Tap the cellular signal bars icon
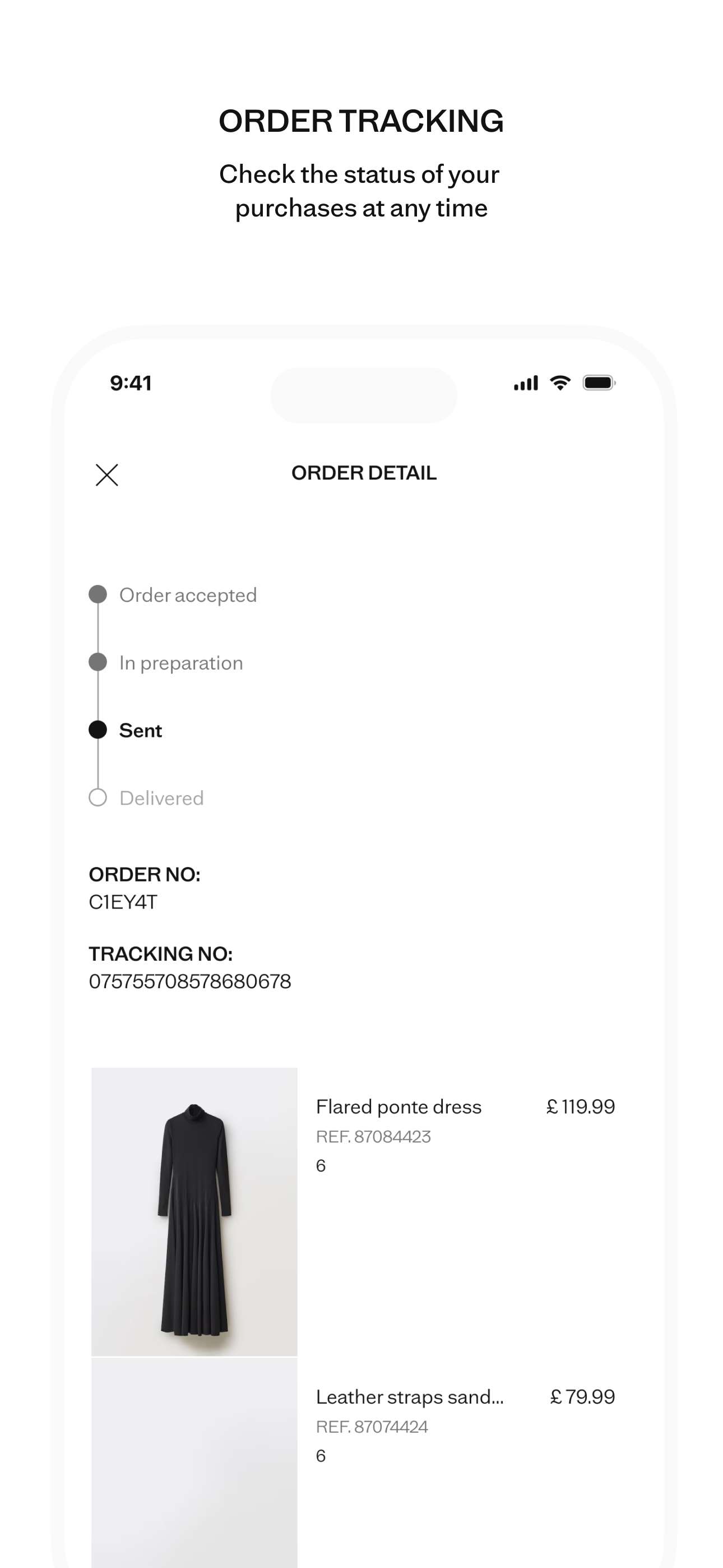 [x=526, y=383]
